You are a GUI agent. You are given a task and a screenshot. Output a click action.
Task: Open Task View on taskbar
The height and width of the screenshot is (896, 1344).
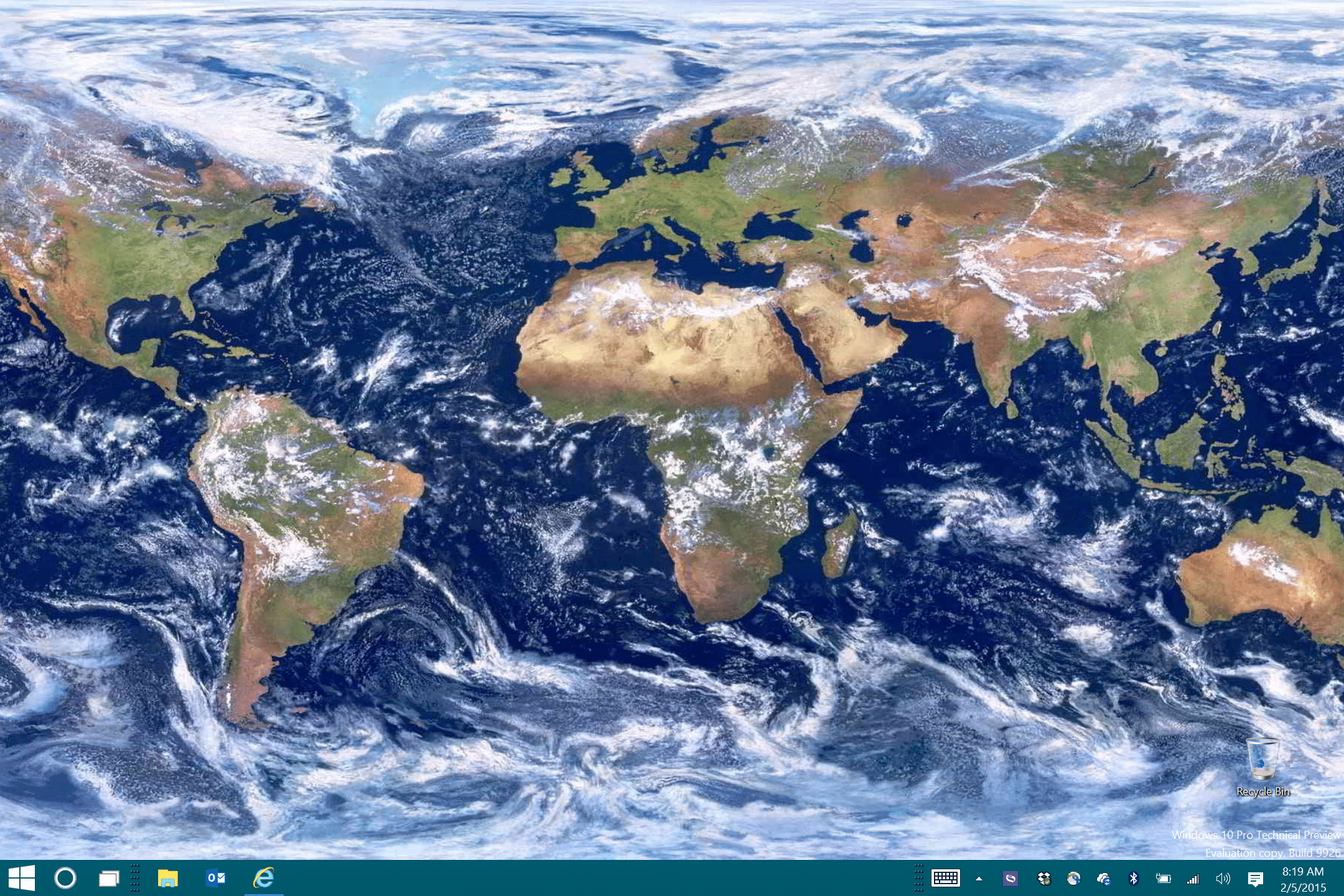click(x=110, y=879)
